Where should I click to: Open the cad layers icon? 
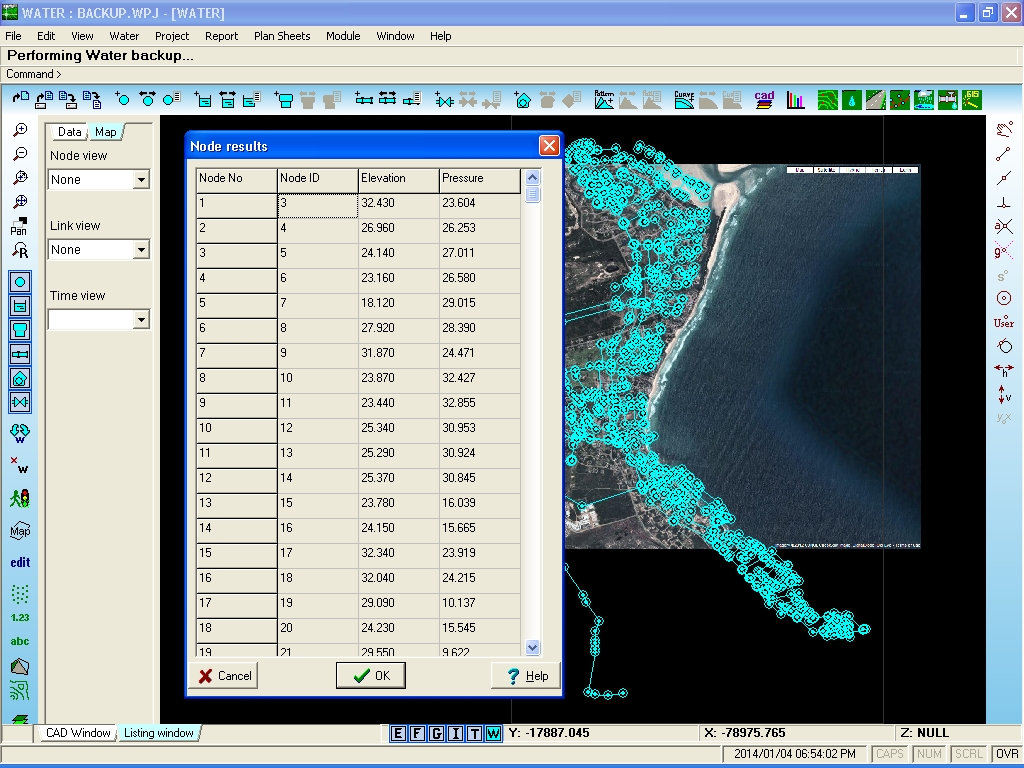coord(764,99)
